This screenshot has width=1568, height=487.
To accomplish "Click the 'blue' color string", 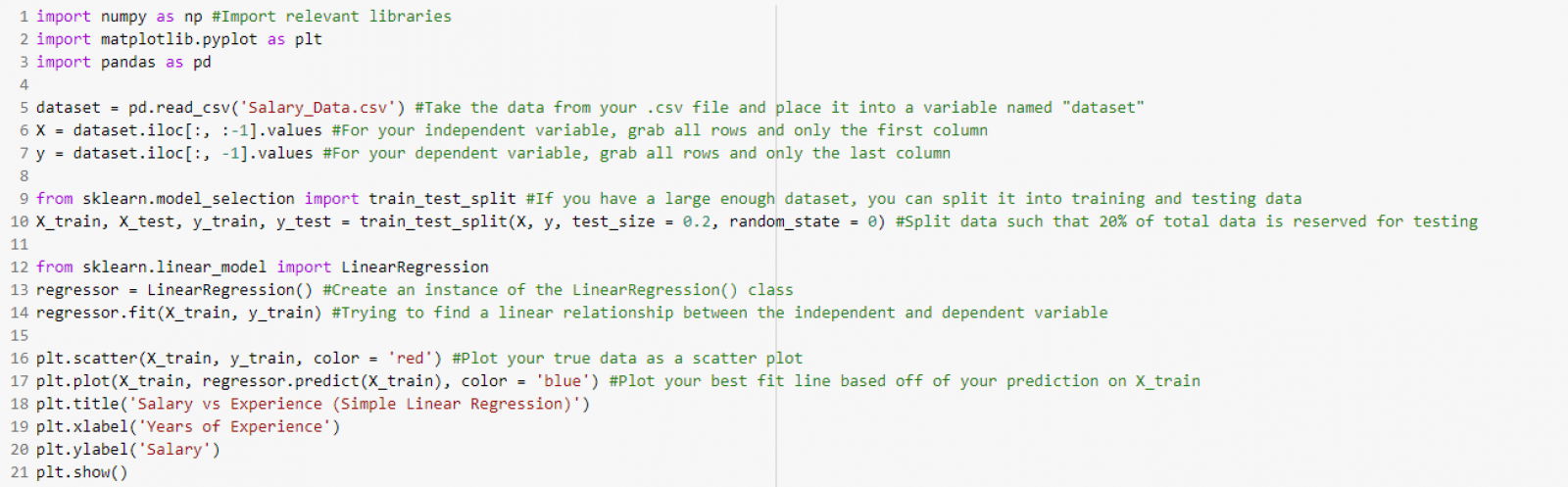I will 562,381.
